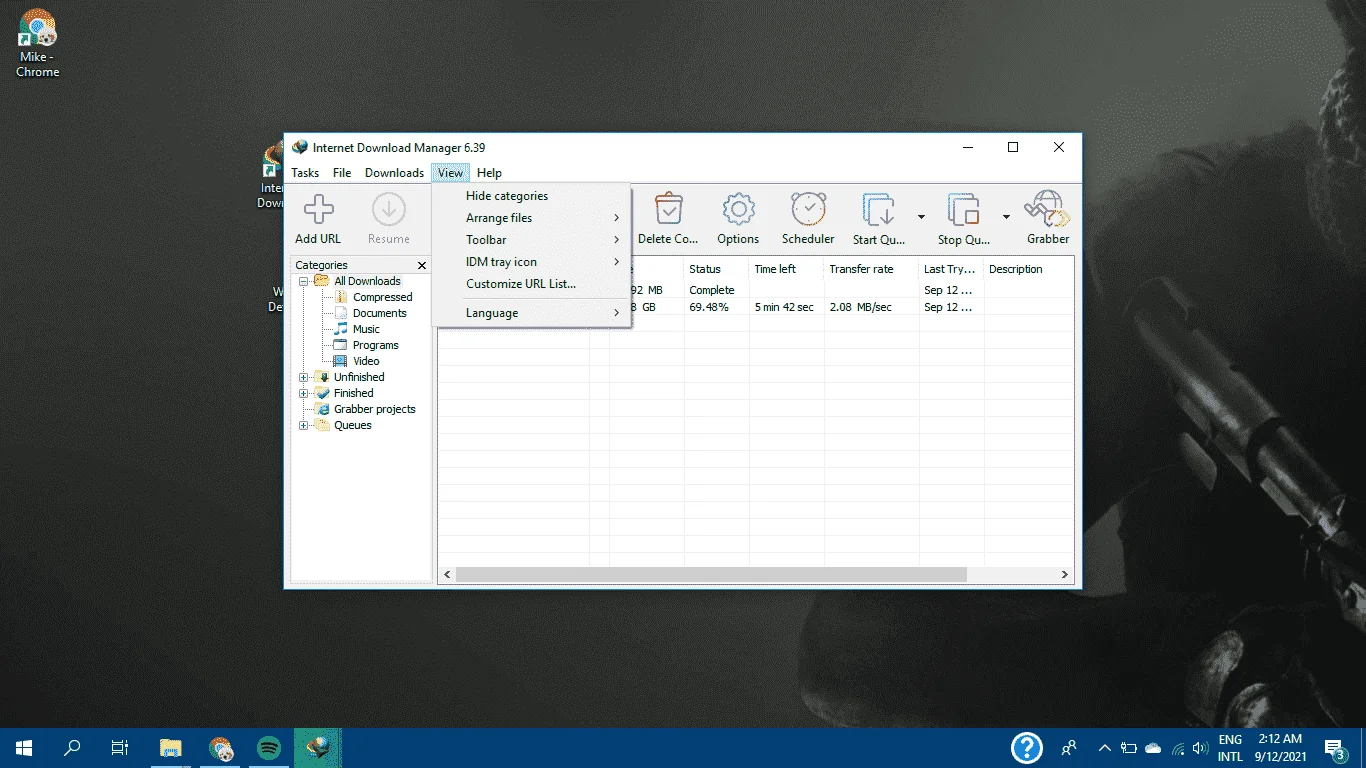Screen dimensions: 1366x768
Task: Sort by the Time left column header
Action: tap(787, 269)
